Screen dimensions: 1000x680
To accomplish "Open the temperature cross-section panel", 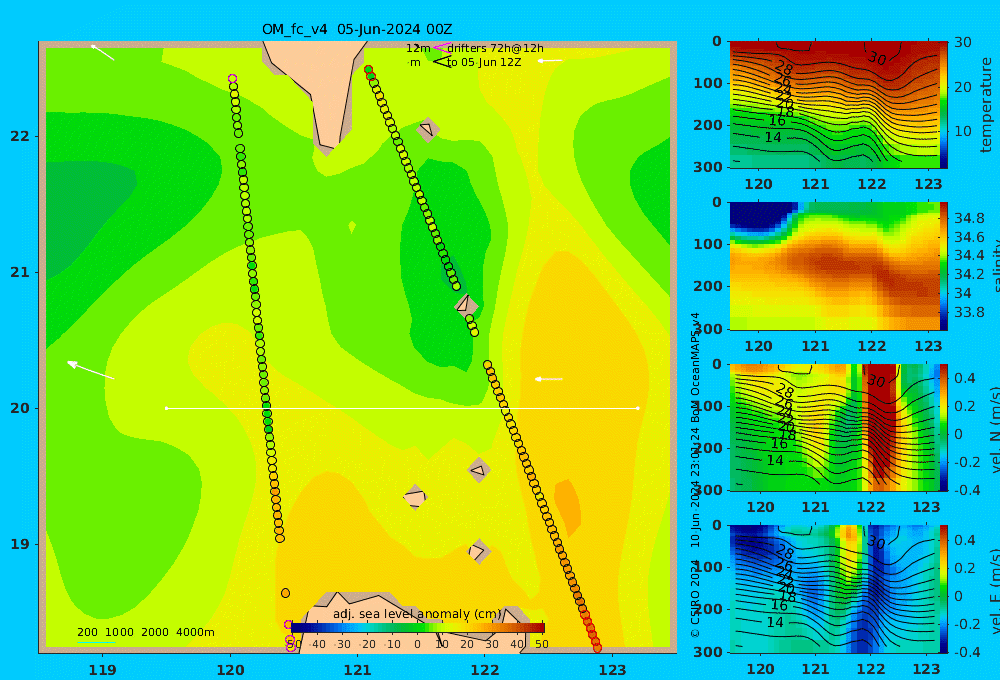I will coord(834,105).
